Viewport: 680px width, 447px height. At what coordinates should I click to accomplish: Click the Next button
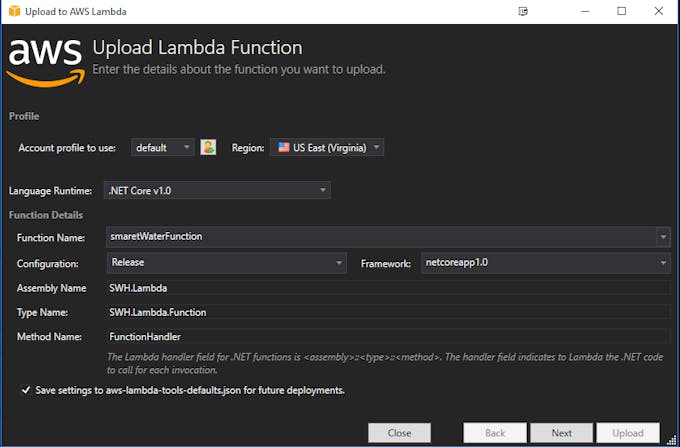(562, 433)
